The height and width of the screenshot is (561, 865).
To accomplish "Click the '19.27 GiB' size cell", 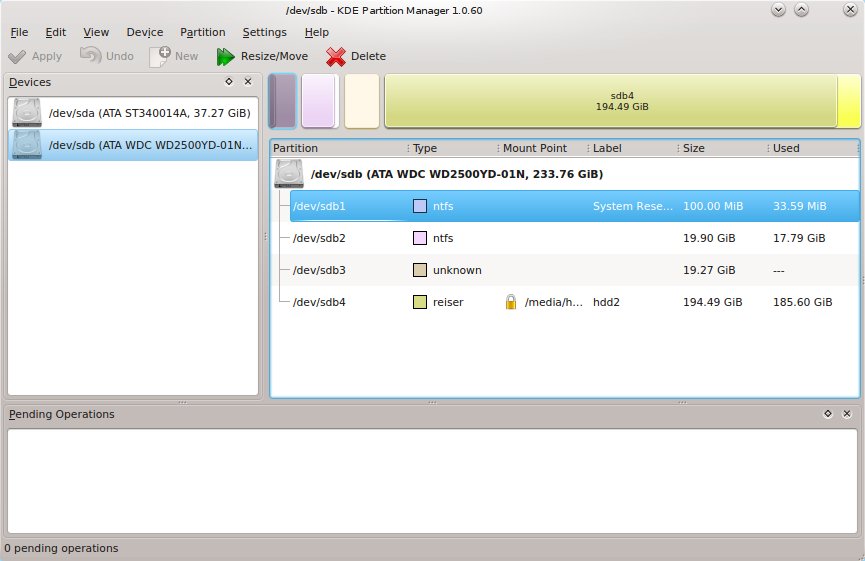I will pos(709,270).
